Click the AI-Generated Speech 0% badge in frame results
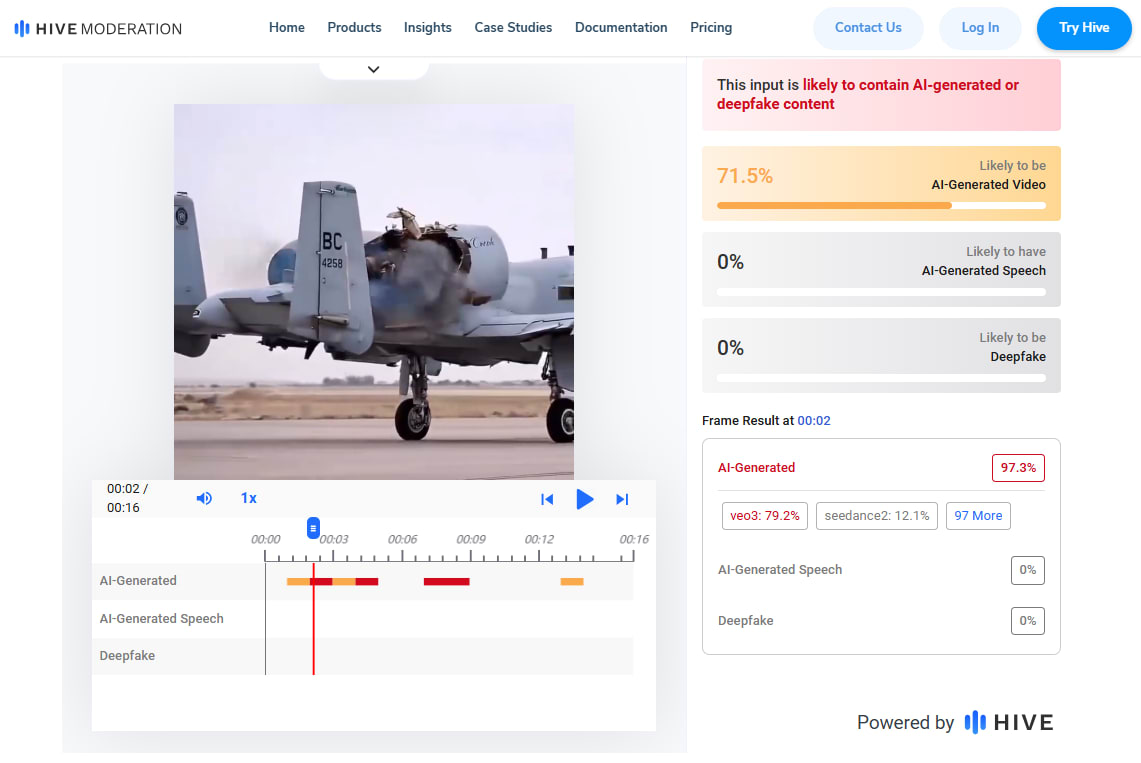The image size is (1141, 763). [1027, 570]
